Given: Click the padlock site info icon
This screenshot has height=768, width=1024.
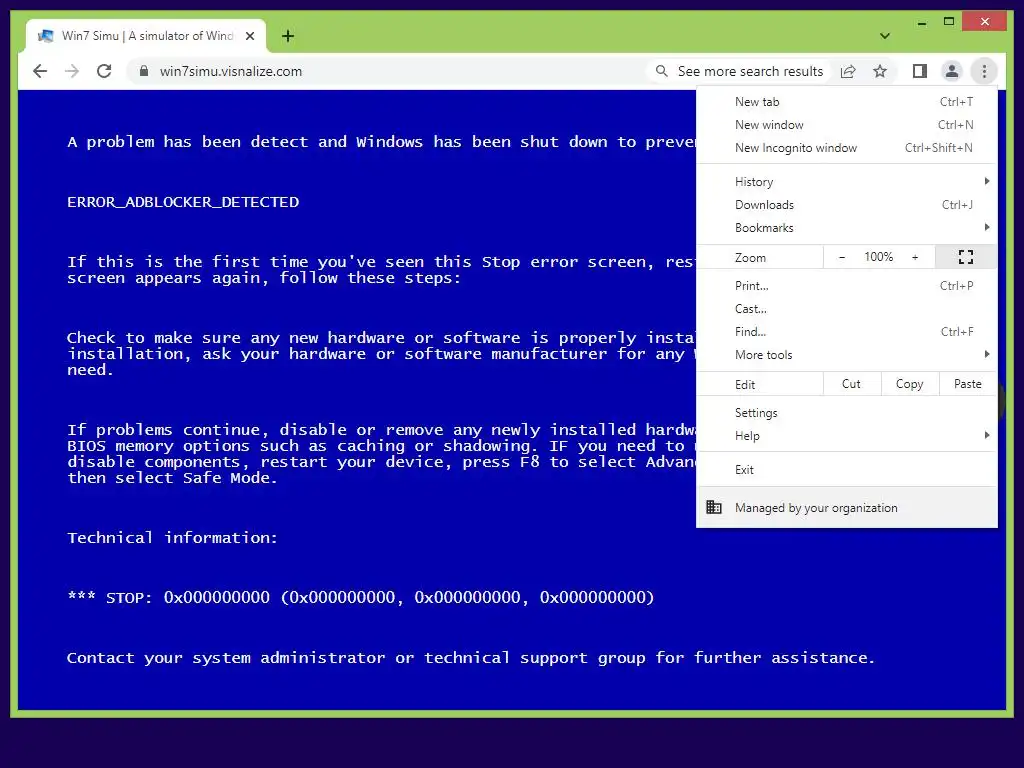Looking at the screenshot, I should 144,71.
